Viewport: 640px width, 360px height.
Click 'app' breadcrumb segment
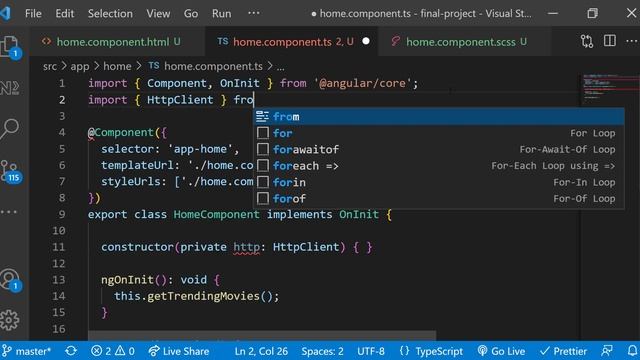[x=80, y=66]
